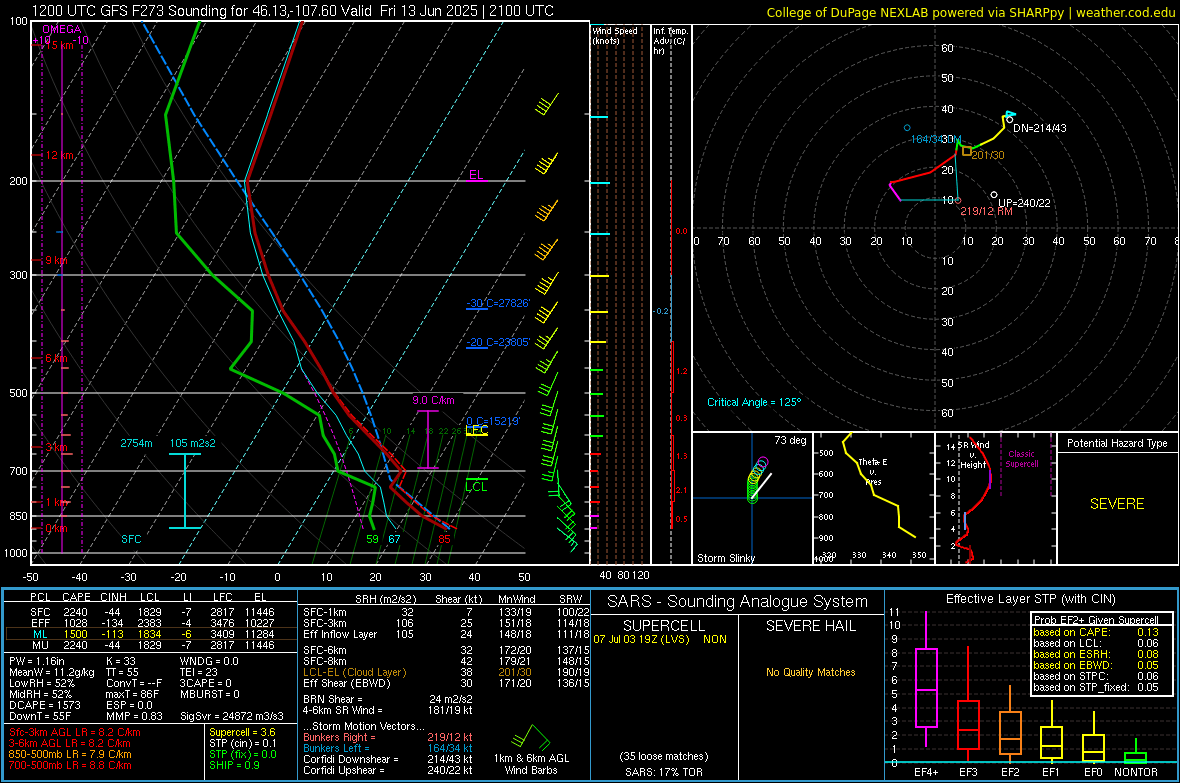The width and height of the screenshot is (1180, 783).
Task: Click the -30 C=27826' height label
Action: 498,303
